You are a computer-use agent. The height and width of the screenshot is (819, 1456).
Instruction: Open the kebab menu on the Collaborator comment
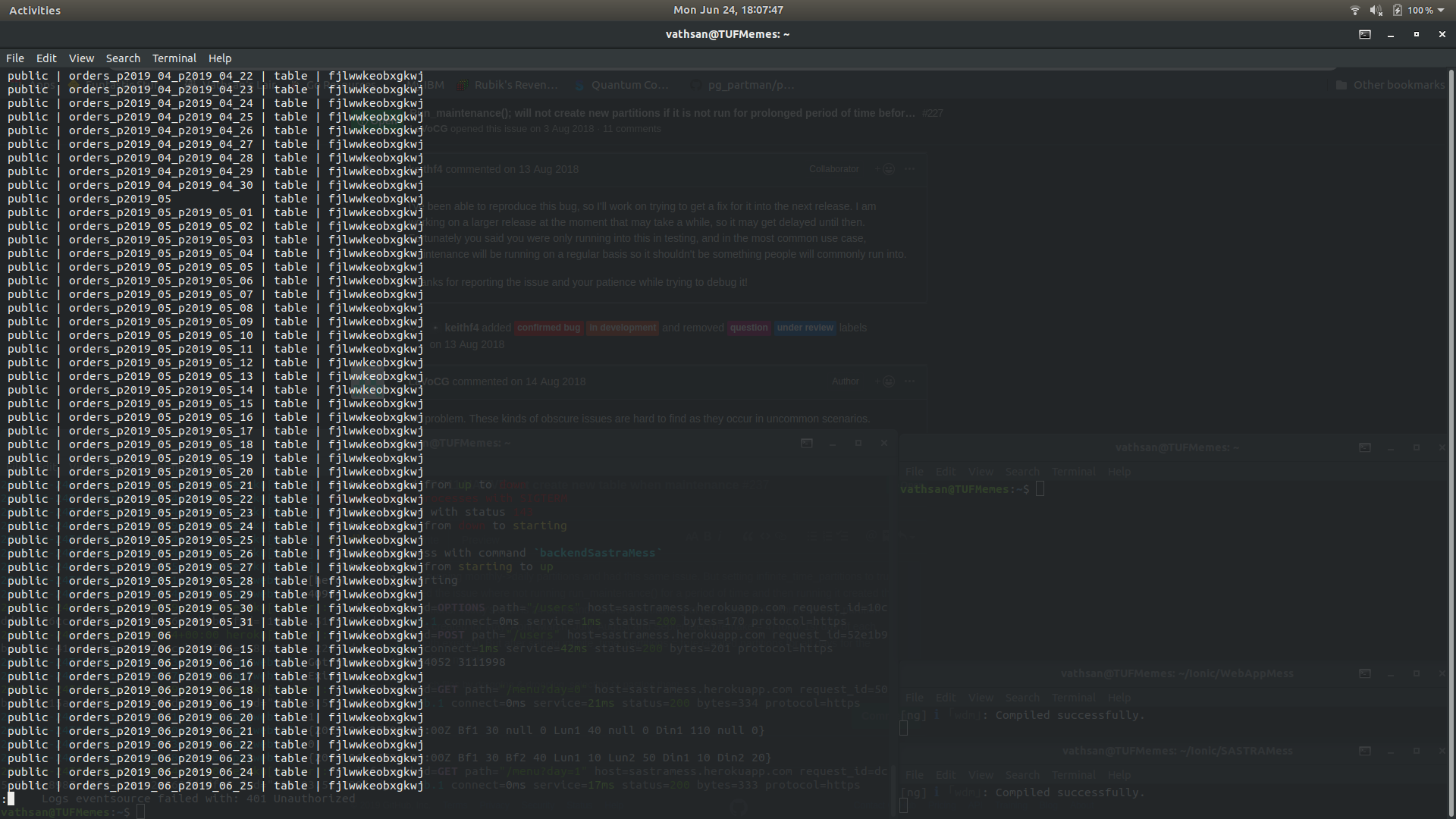(x=910, y=169)
